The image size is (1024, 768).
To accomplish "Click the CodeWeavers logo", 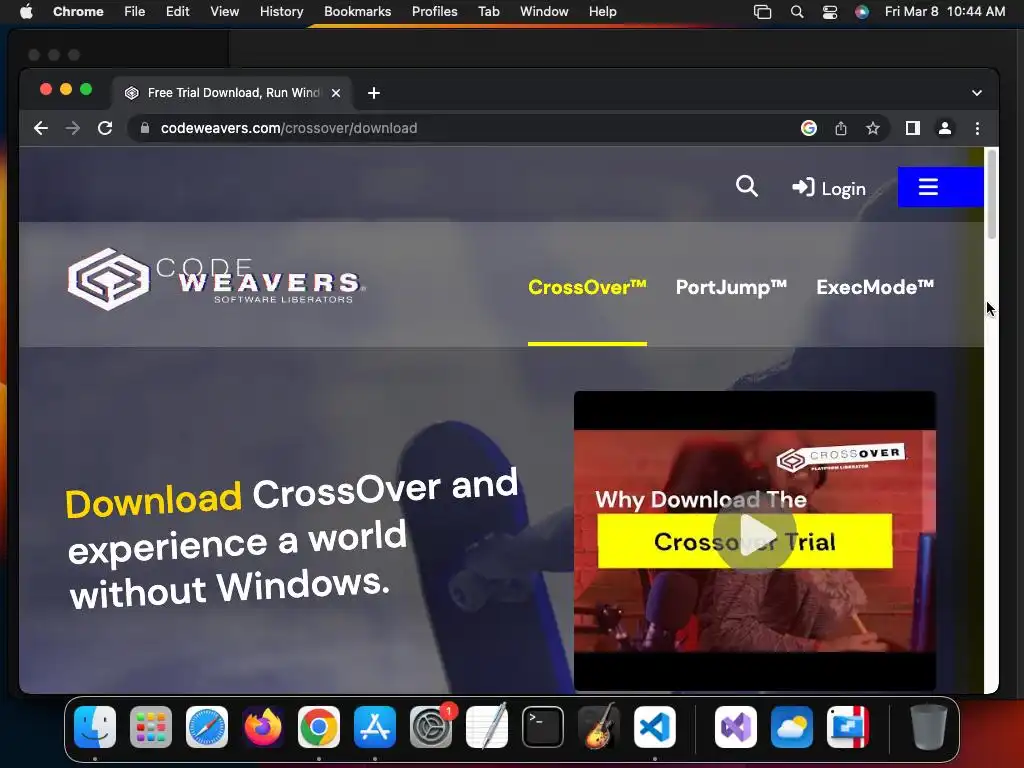I will pyautogui.click(x=217, y=280).
